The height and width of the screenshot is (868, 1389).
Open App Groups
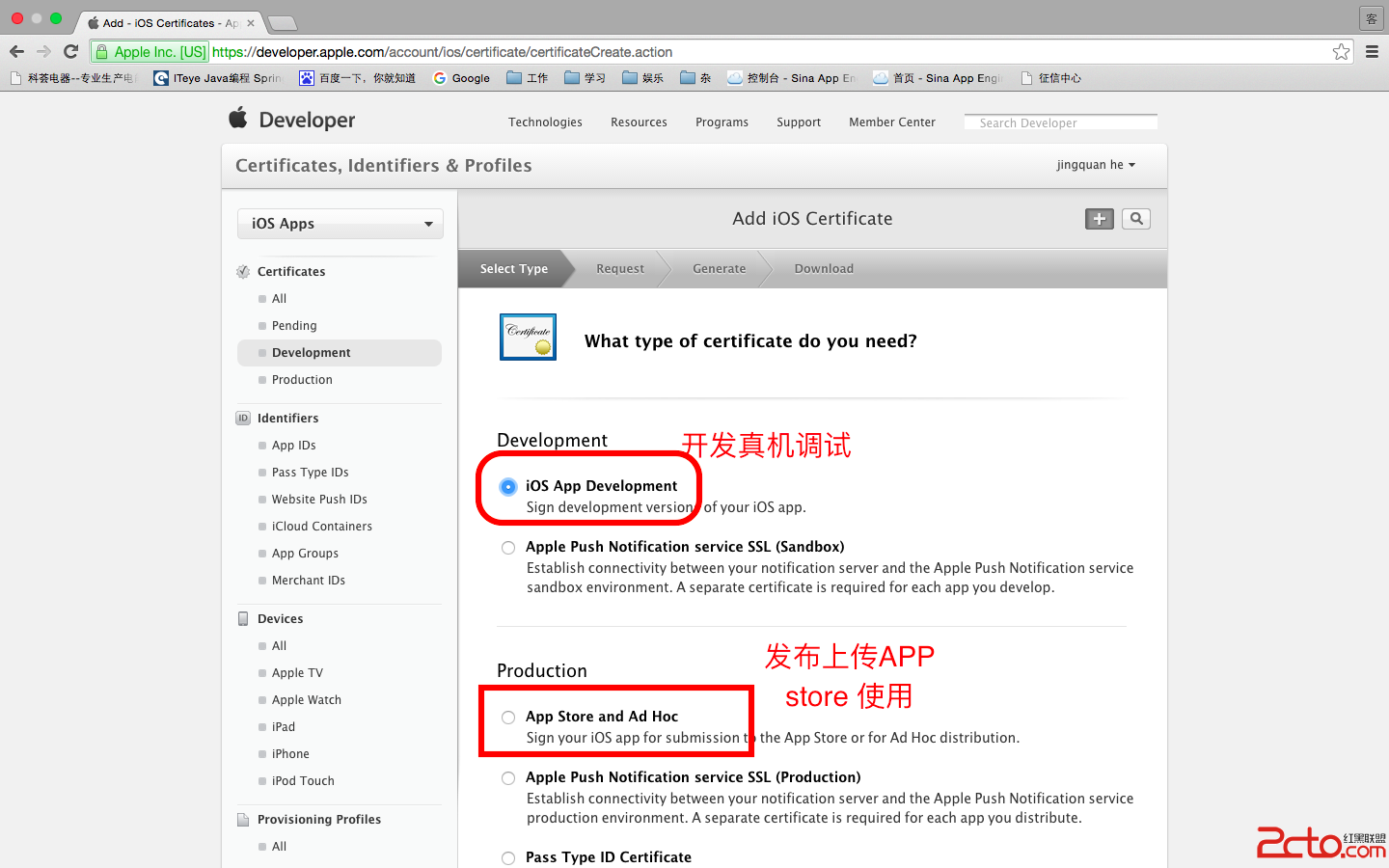pyautogui.click(x=305, y=554)
